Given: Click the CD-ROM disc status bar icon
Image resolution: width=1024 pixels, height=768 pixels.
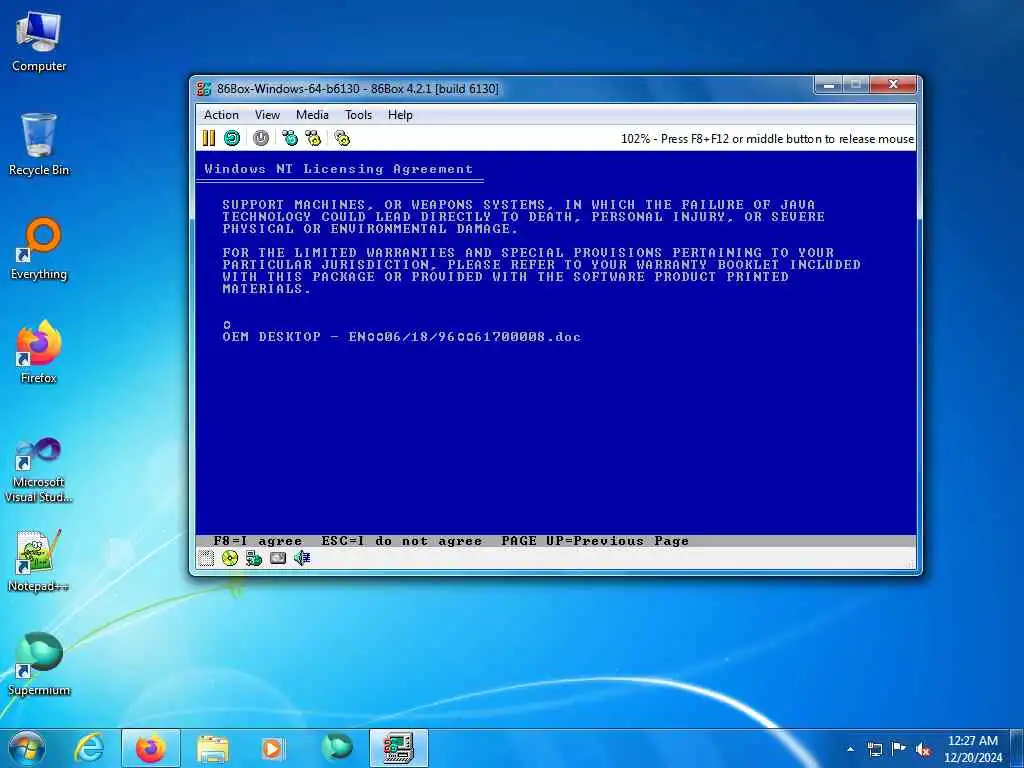Looking at the screenshot, I should 230,558.
